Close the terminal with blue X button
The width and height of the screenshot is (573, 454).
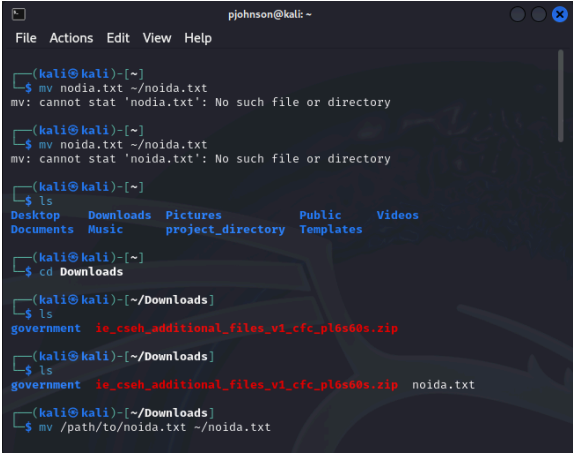(559, 15)
